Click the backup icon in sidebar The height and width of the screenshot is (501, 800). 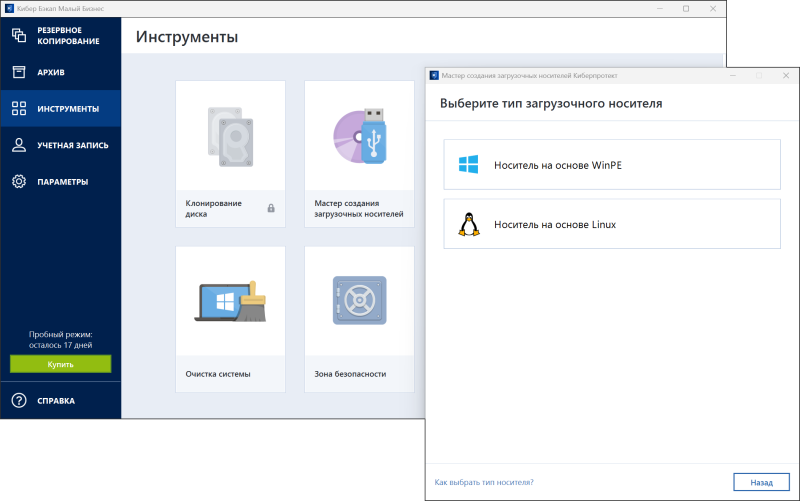(x=18, y=35)
